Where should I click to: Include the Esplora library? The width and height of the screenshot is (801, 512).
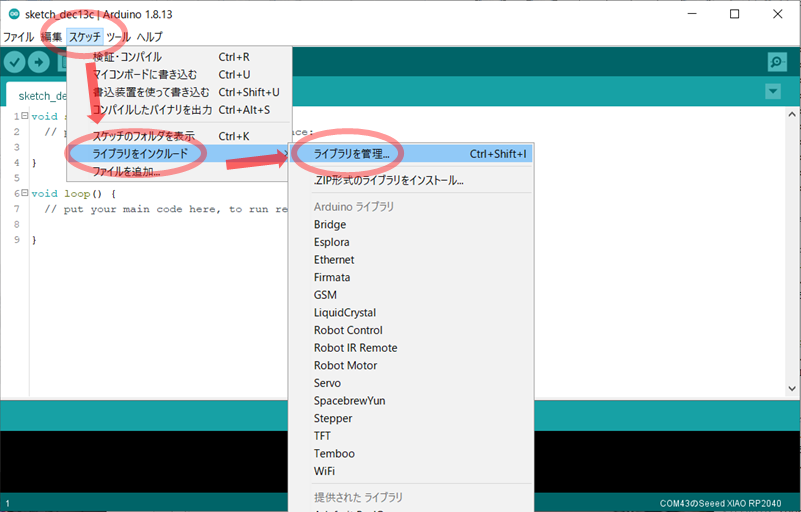click(411, 242)
